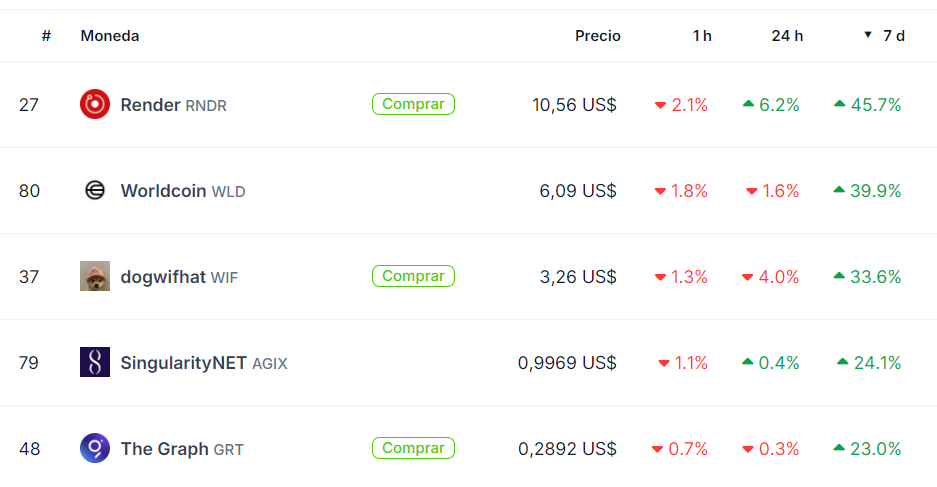Sort by the 7 d column arrow
This screenshot has width=937, height=487.
click(868, 35)
